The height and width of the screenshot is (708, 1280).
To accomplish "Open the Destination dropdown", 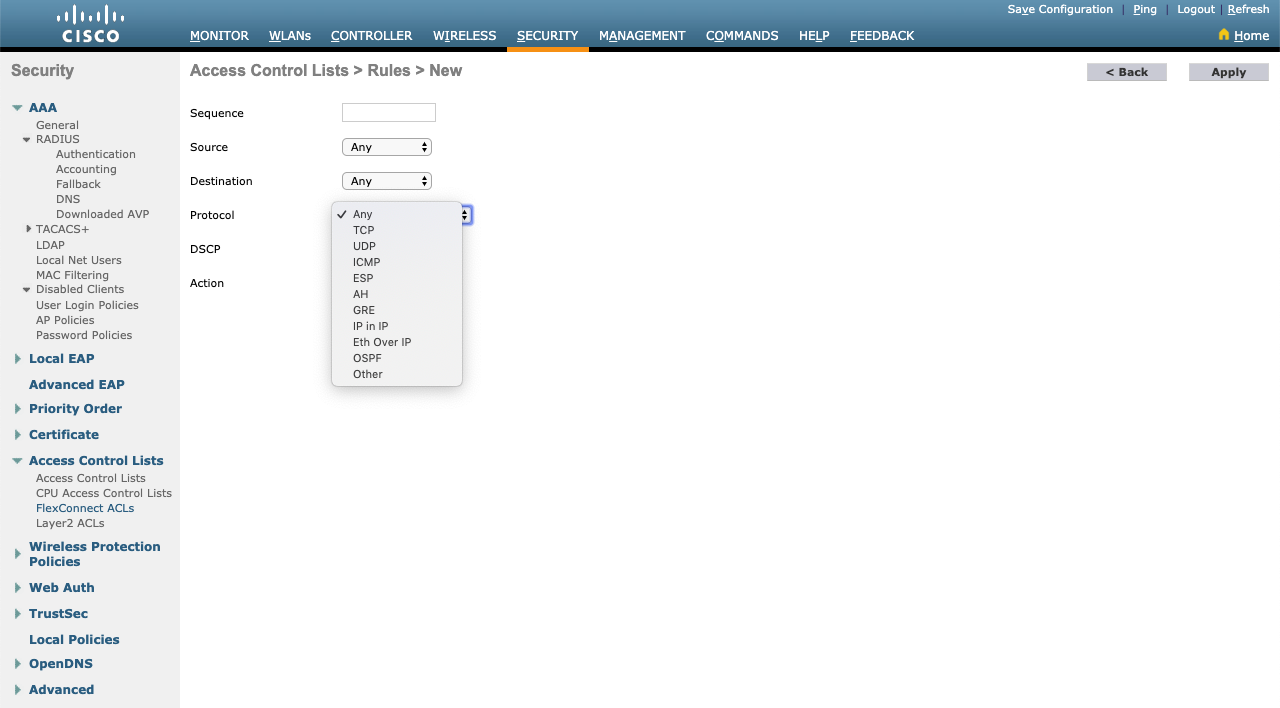I will coord(386,180).
